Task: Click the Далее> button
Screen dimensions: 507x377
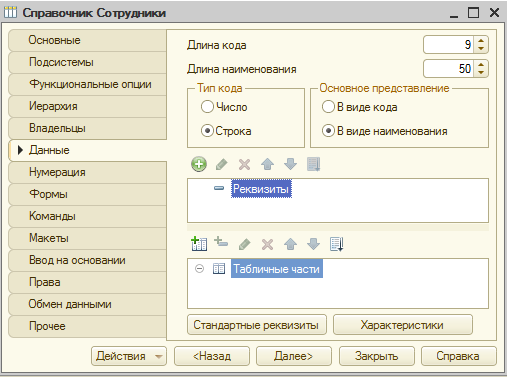Action: (294, 356)
